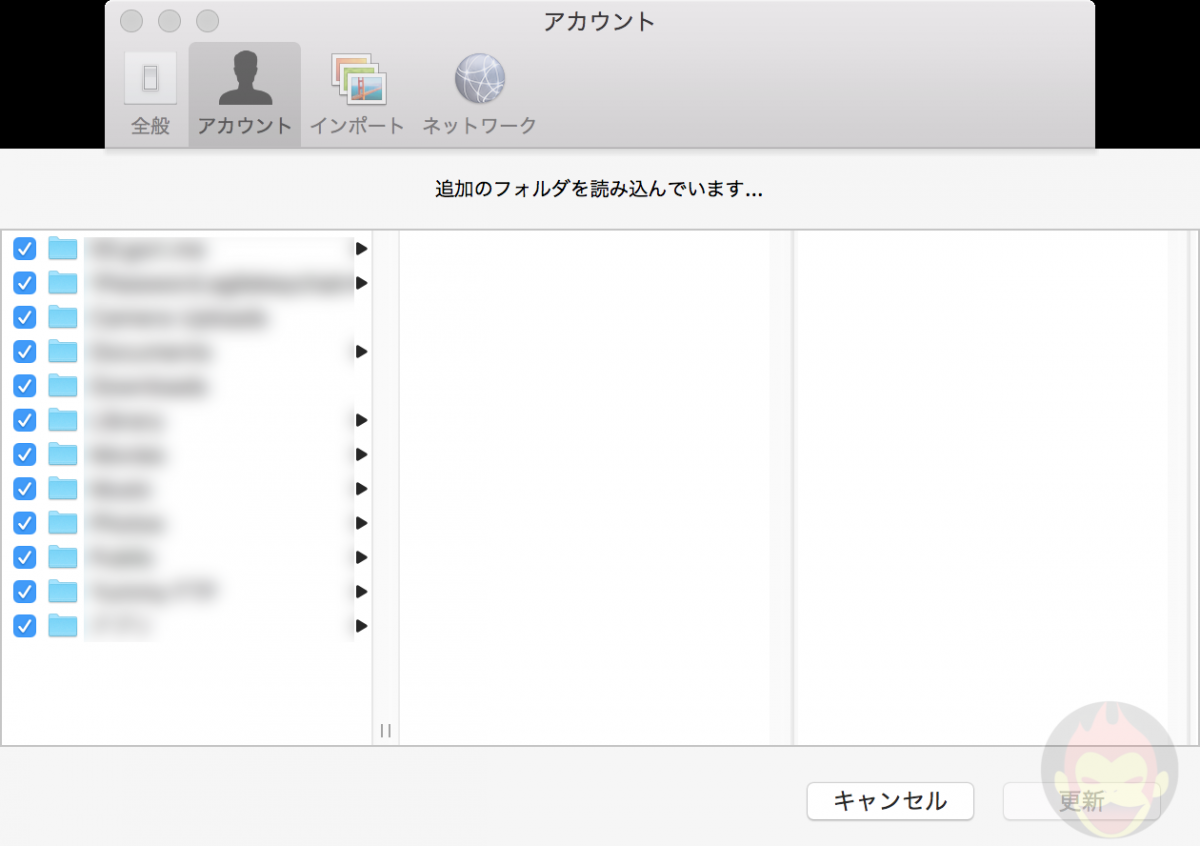Click the eighth folder icon in the sidebar

62,489
